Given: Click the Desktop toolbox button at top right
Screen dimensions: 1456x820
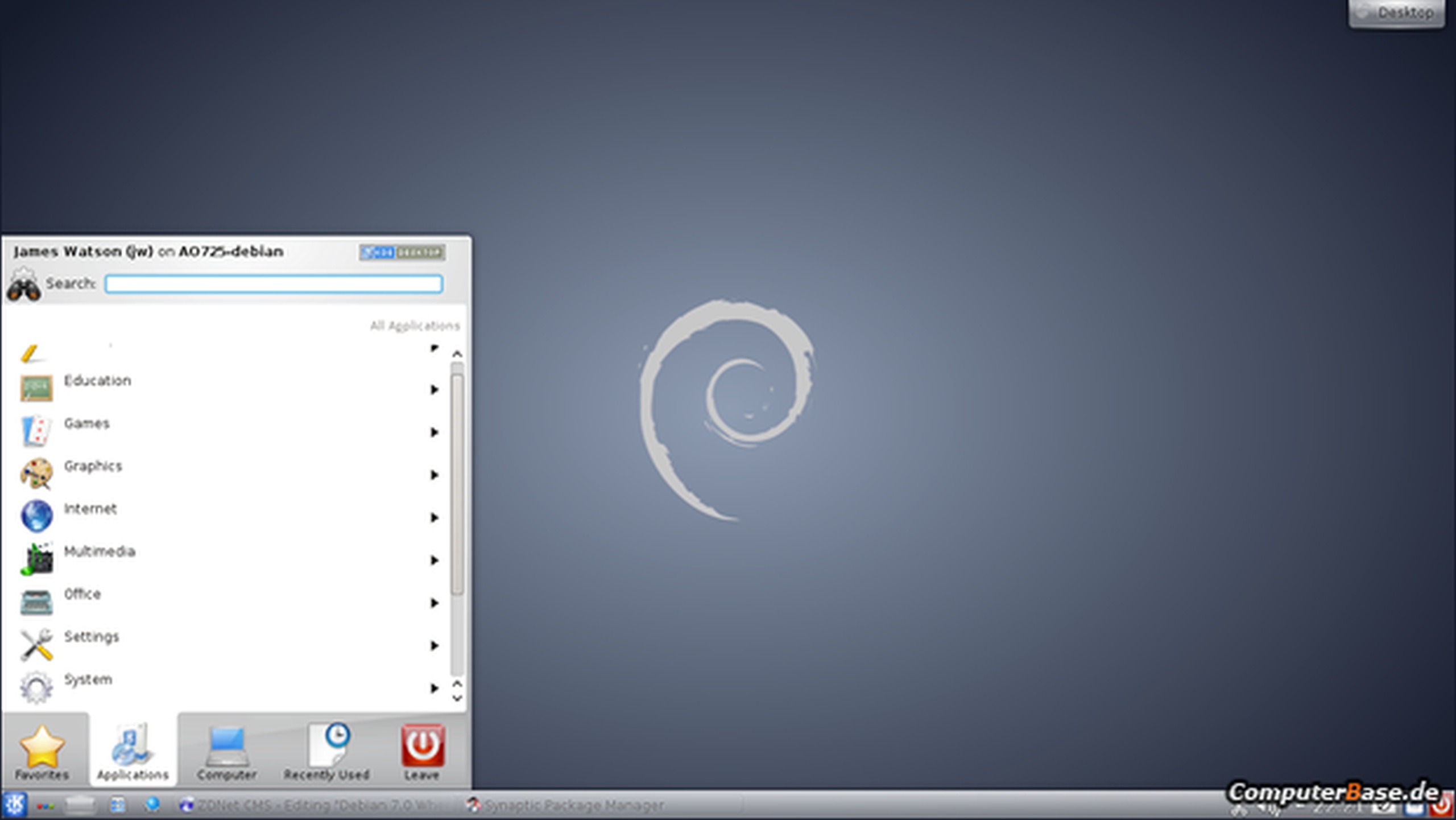Looking at the screenshot, I should click(1397, 13).
